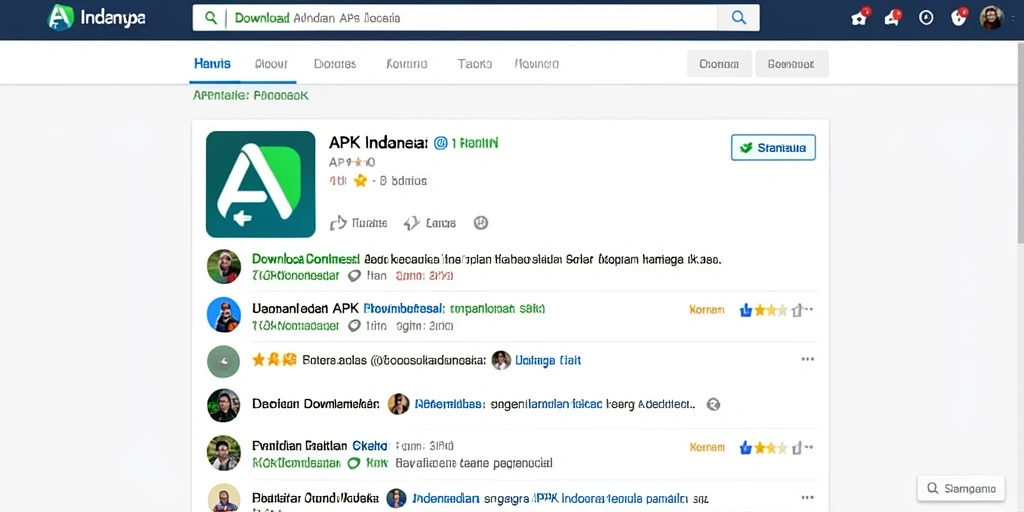Open the notifications icon with red badge

click(x=892, y=18)
